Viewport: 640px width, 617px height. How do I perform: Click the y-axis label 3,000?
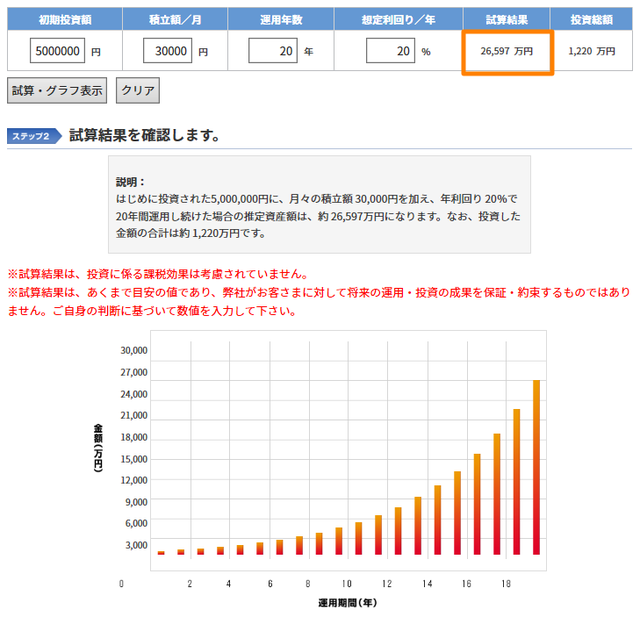136,545
